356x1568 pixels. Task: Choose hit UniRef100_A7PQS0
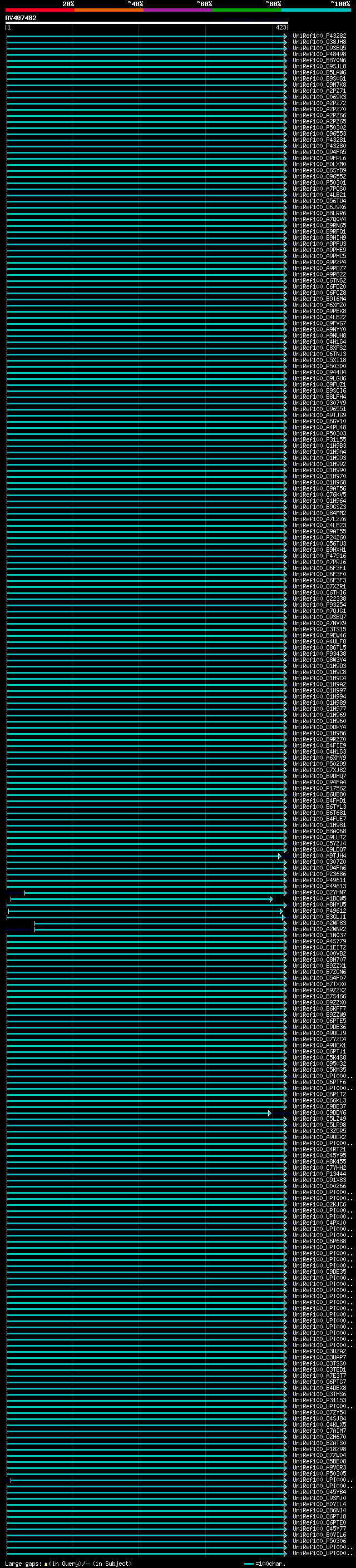coord(319,189)
